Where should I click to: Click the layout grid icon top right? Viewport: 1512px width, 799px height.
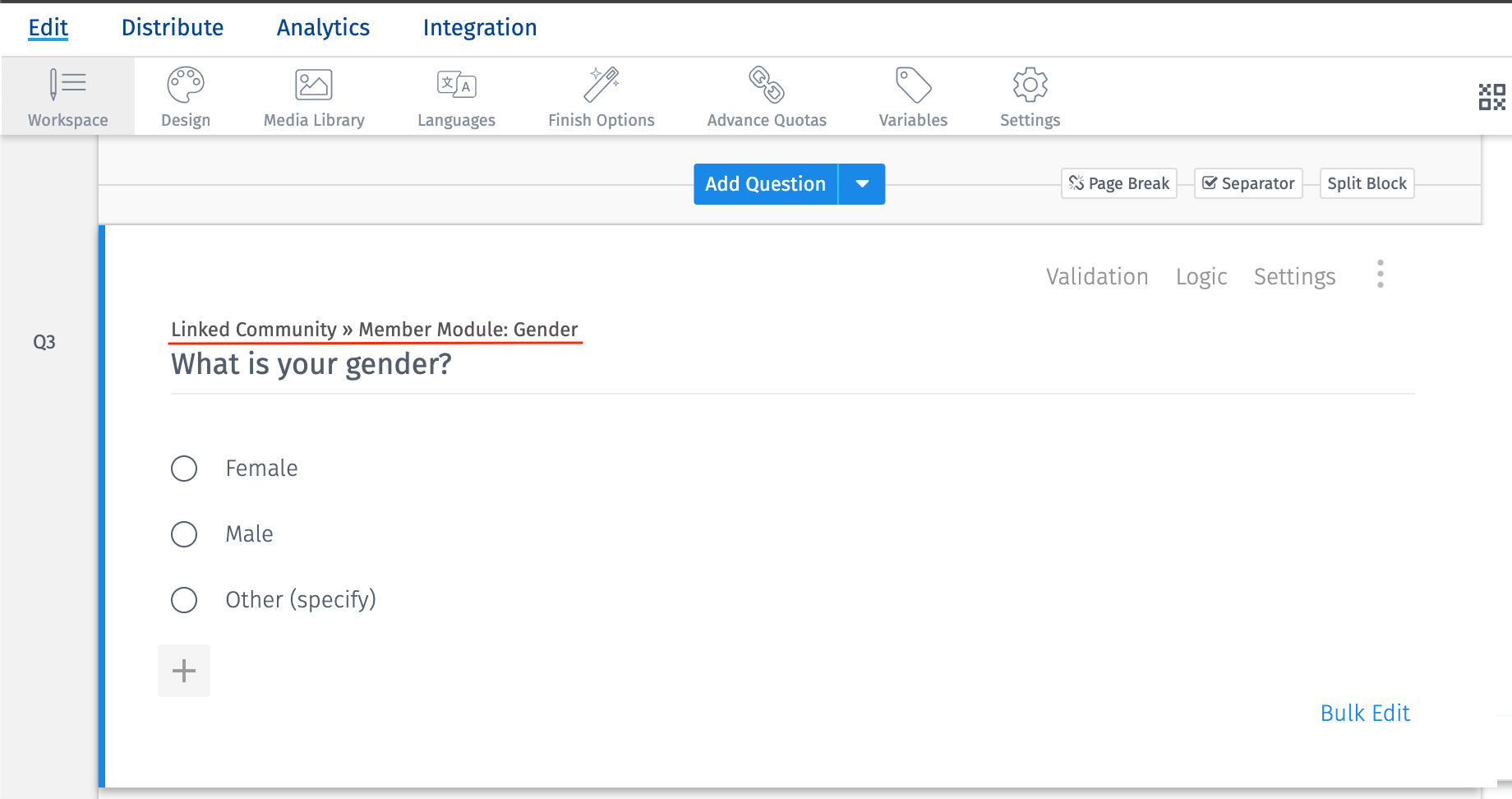[1490, 97]
